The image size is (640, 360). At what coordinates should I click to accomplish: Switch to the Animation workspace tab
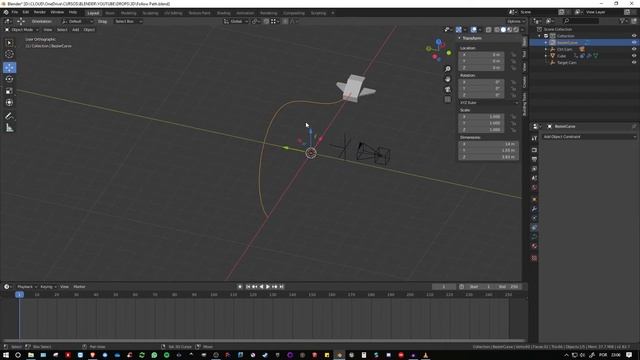[x=245, y=13]
